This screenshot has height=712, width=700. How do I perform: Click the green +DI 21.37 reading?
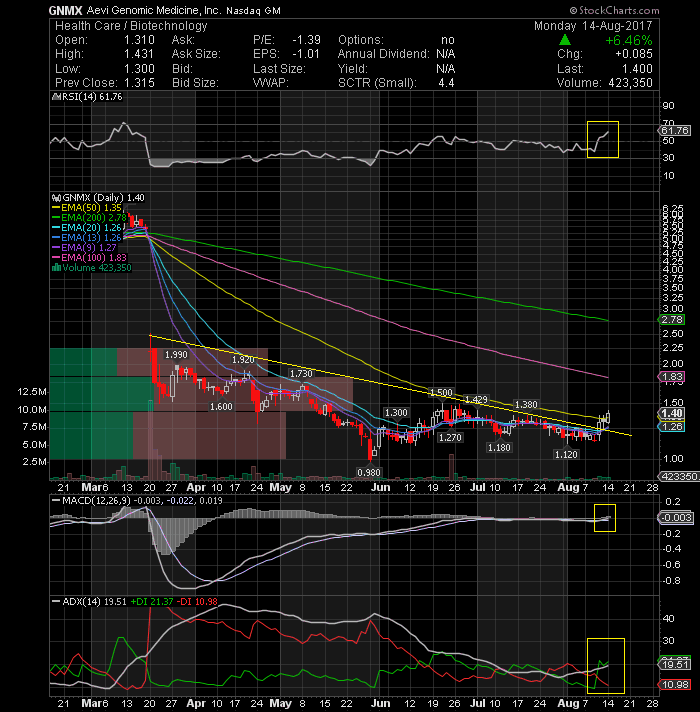(x=152, y=602)
